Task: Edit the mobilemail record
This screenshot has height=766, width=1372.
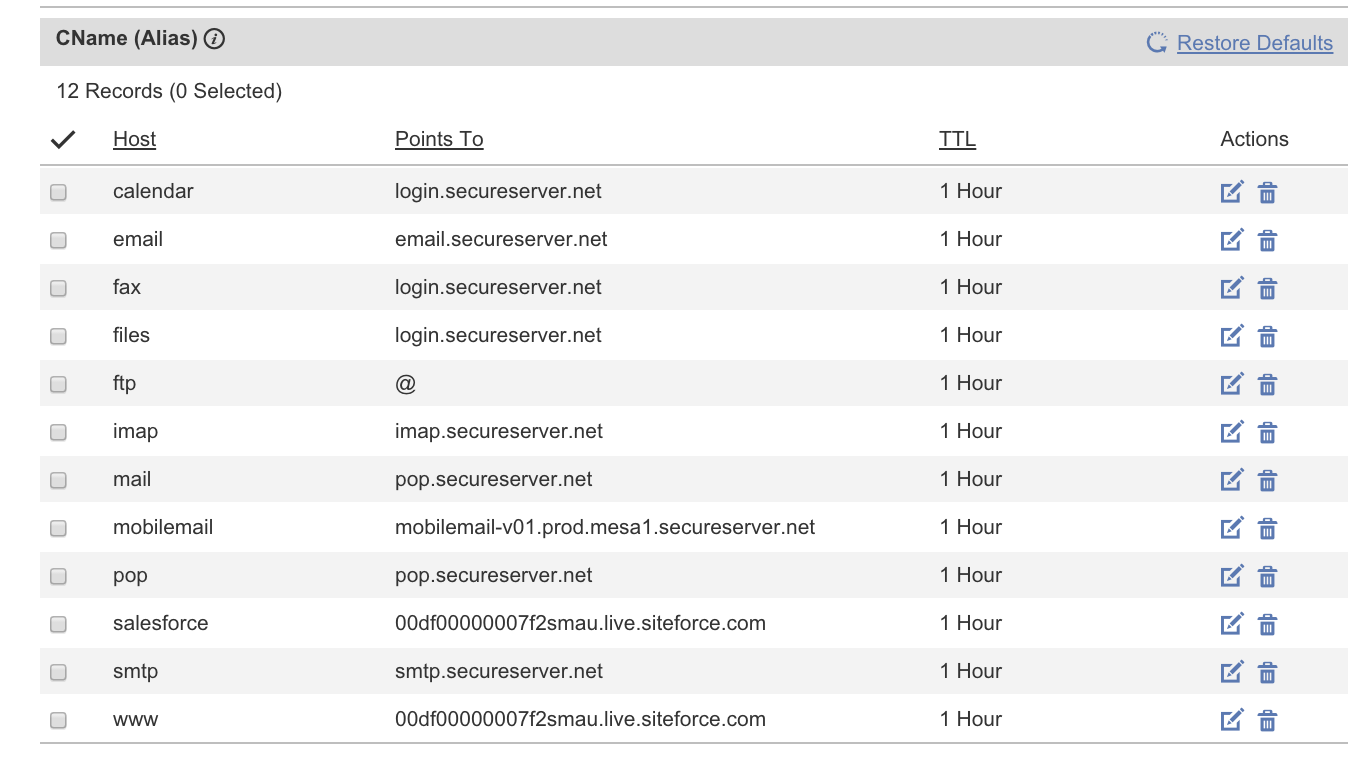Action: (1232, 528)
